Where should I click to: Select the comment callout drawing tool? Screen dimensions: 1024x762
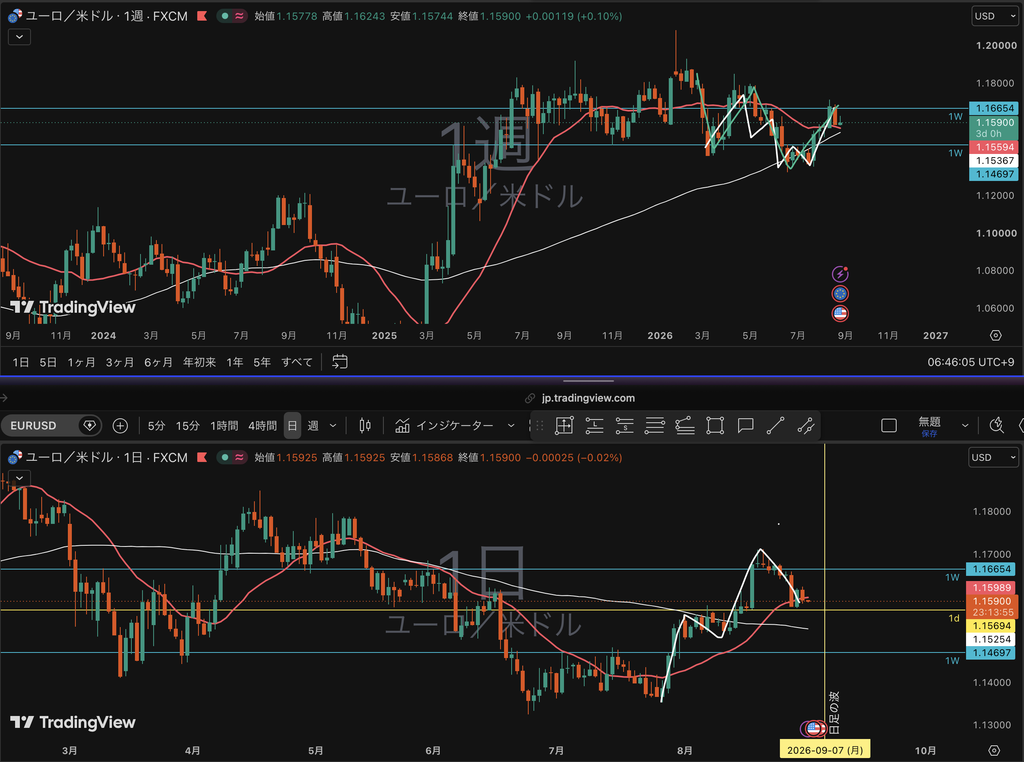[x=745, y=426]
